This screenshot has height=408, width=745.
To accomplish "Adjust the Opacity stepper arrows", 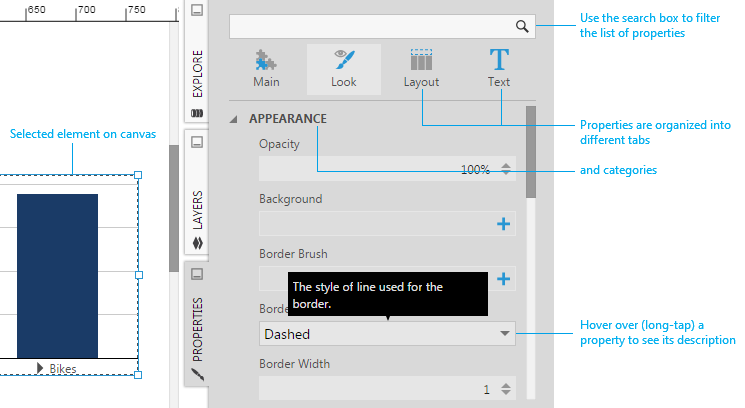I will 506,169.
